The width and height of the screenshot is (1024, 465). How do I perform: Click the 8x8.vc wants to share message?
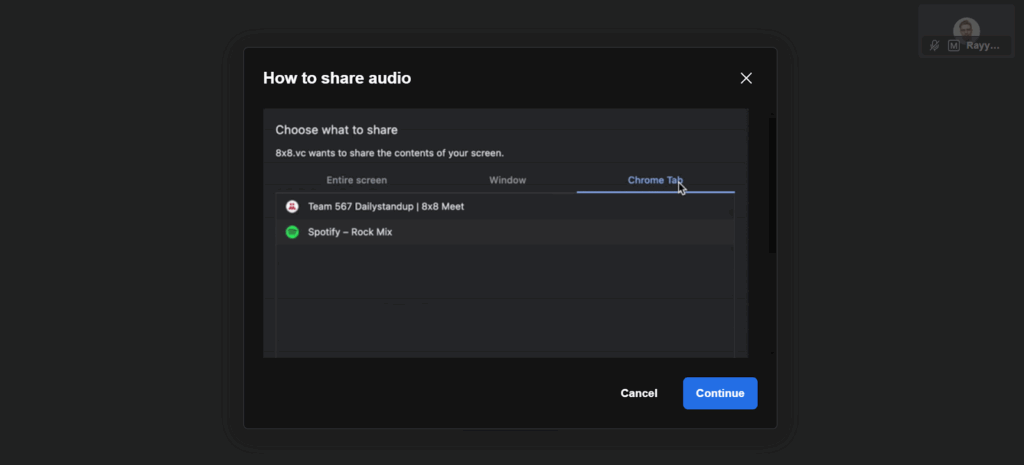point(389,153)
